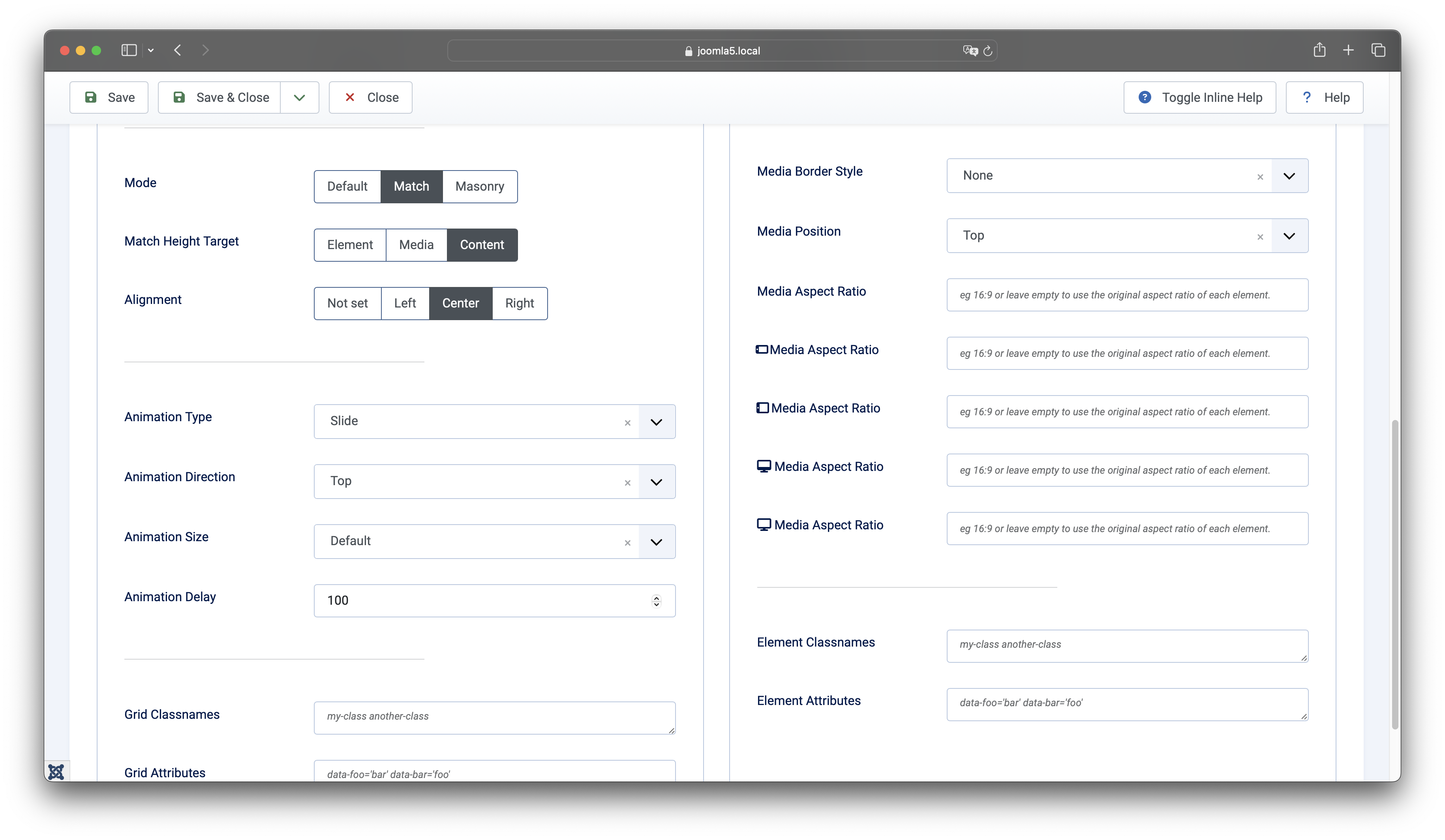The width and height of the screenshot is (1445, 840).
Task: Clear the Media Position Top selection
Action: pos(1260,237)
